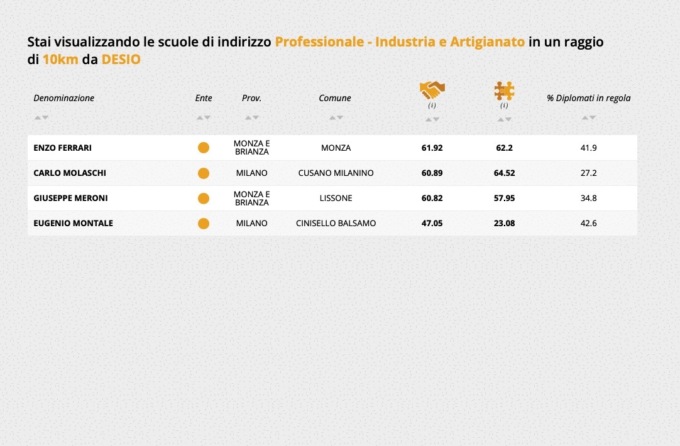680x446 pixels.
Task: Sort by Comune using its sort arrows
Action: [x=336, y=118]
